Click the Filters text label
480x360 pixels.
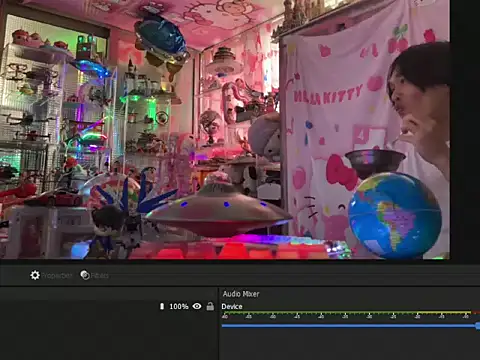(100, 276)
